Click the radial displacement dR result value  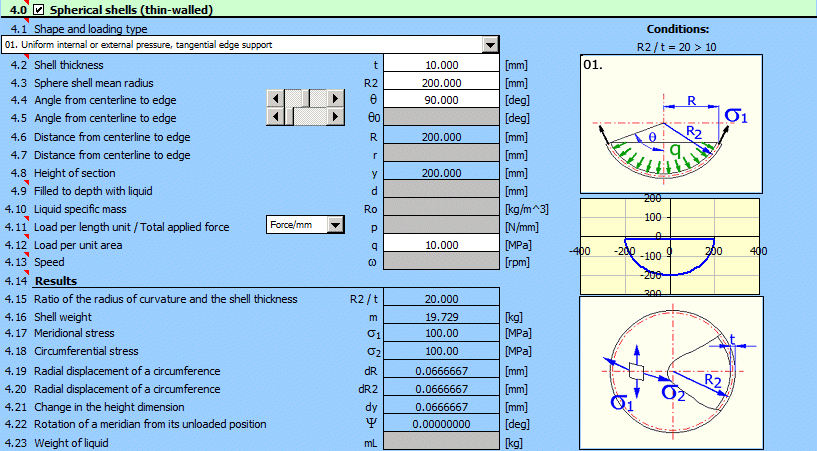[441, 371]
